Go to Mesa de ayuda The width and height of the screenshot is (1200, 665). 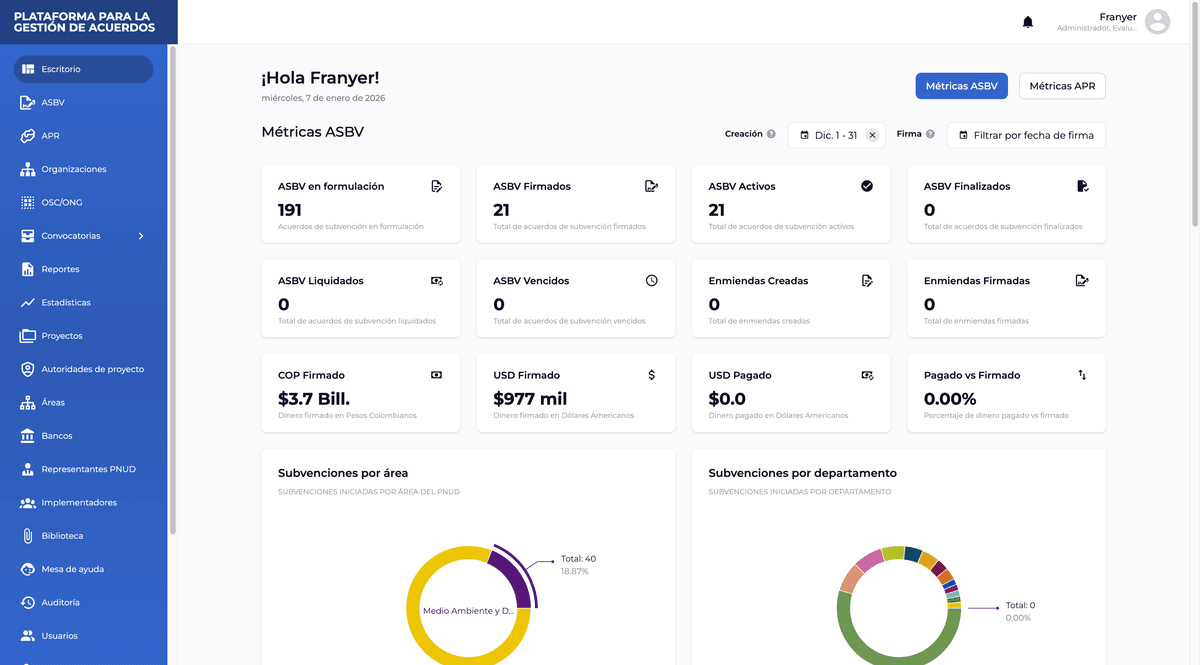[72, 569]
